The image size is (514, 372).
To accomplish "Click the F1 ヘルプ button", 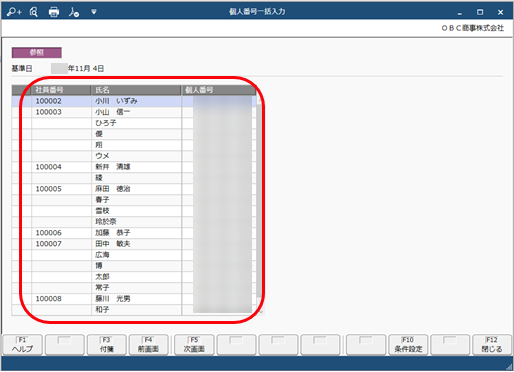I will click(23, 345).
